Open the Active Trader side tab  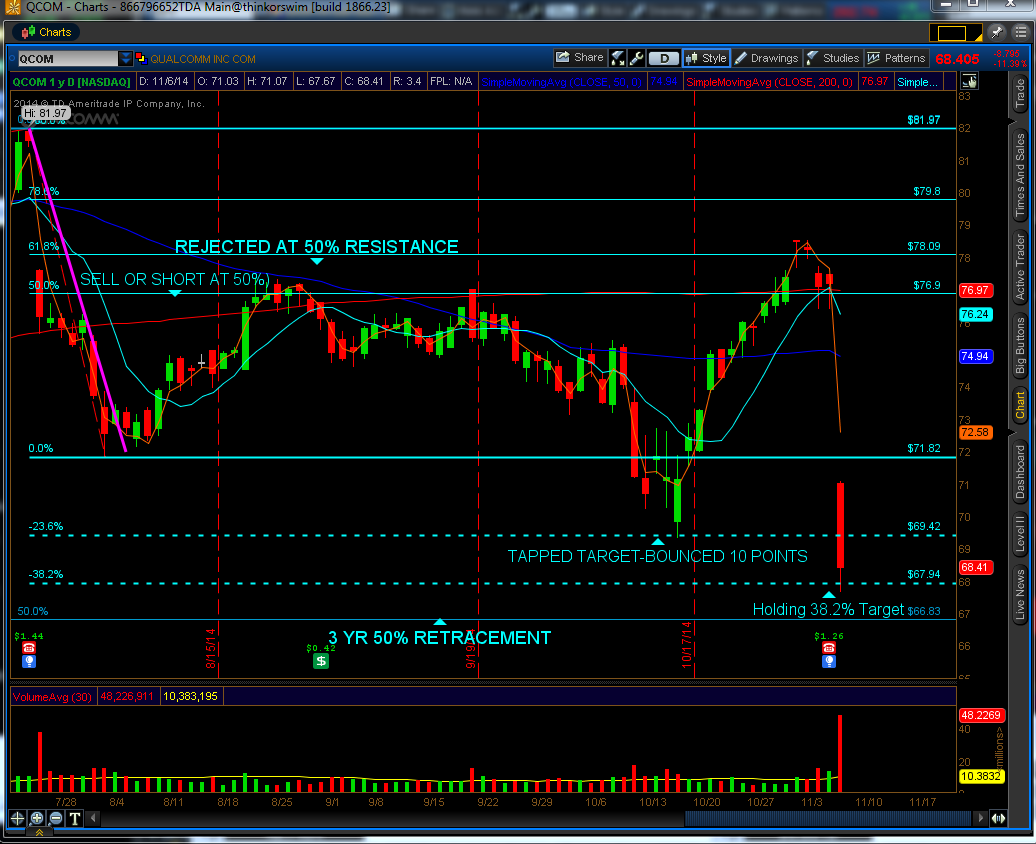(x=1020, y=266)
